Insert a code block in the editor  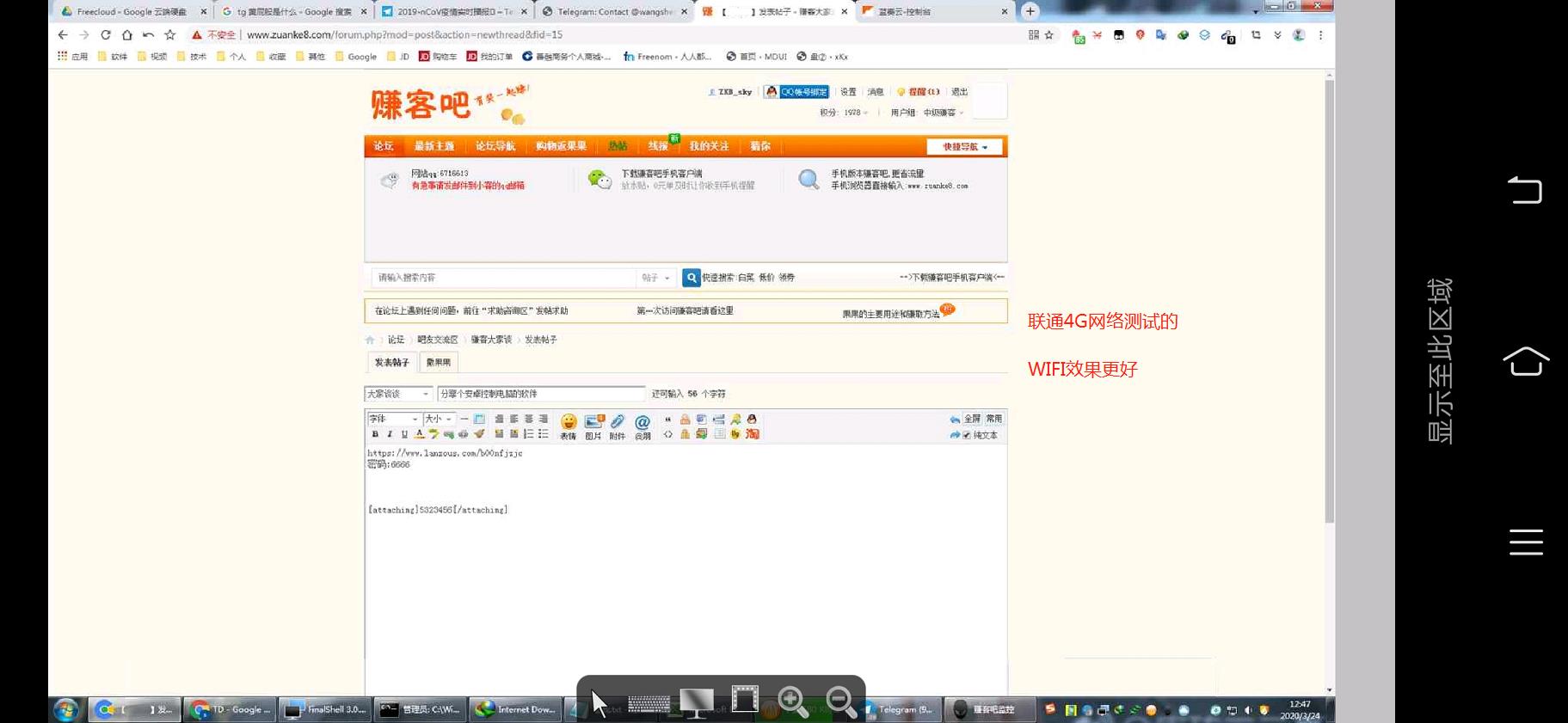668,434
